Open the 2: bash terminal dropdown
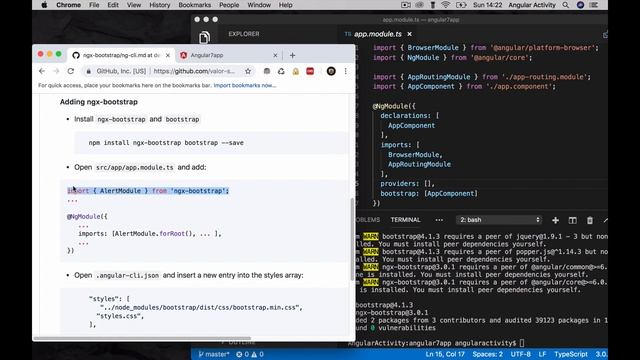This screenshot has width=640, height=360. coord(499,220)
